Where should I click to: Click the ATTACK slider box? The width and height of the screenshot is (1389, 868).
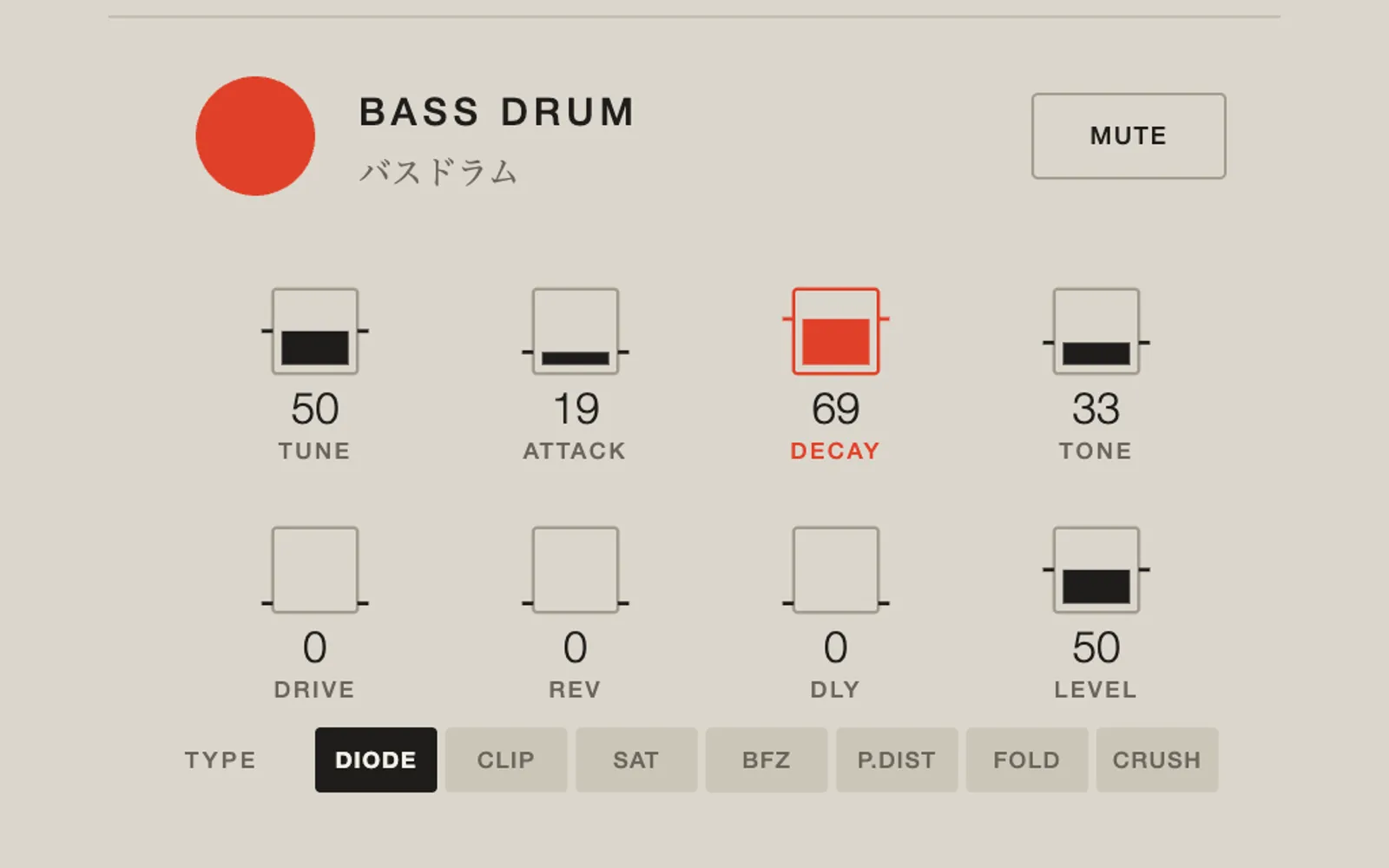point(576,332)
